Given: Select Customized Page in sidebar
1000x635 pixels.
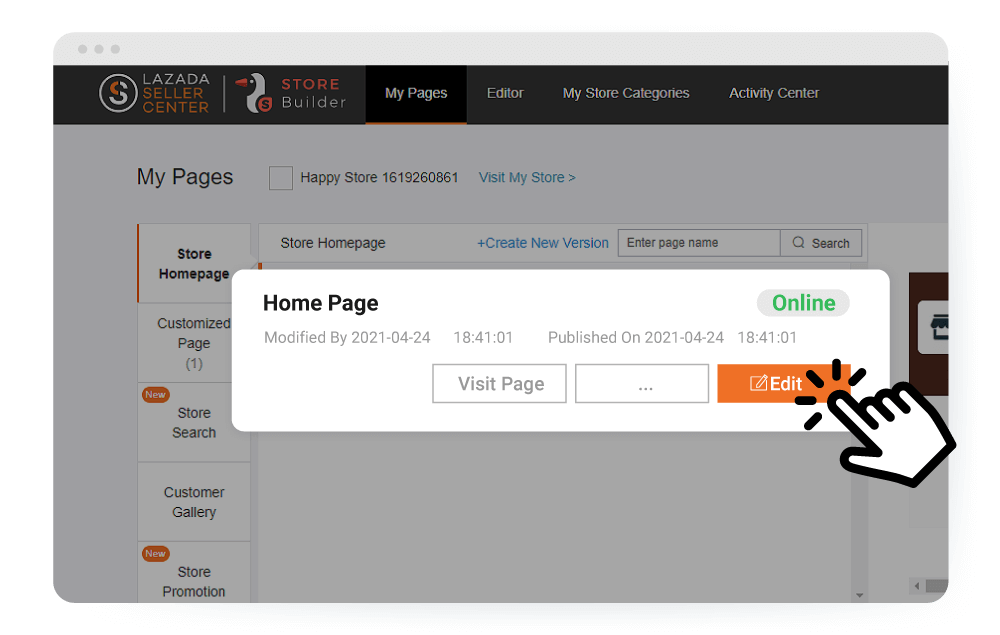Looking at the screenshot, I should pos(194,342).
